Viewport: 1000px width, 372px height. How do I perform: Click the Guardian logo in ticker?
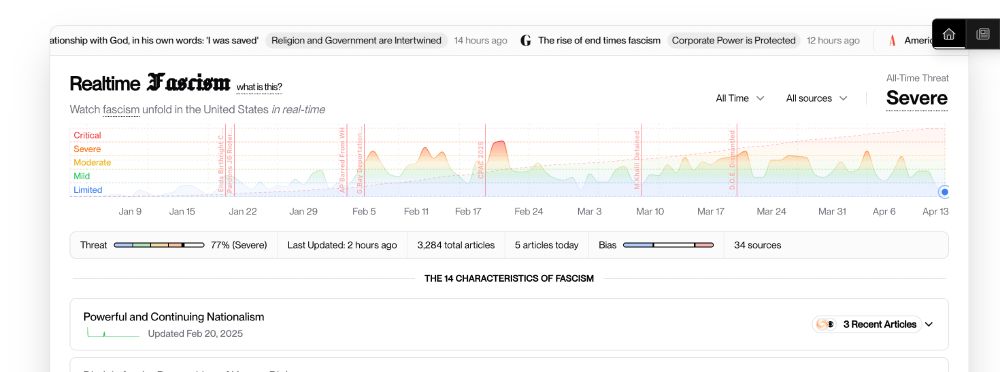(x=526, y=41)
